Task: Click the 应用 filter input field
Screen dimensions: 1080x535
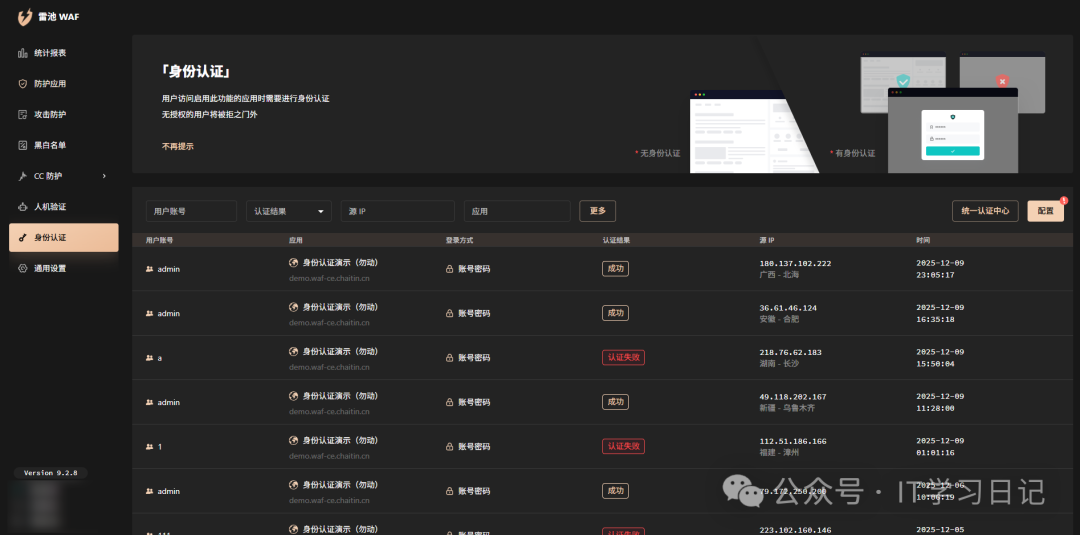Action: [x=516, y=211]
